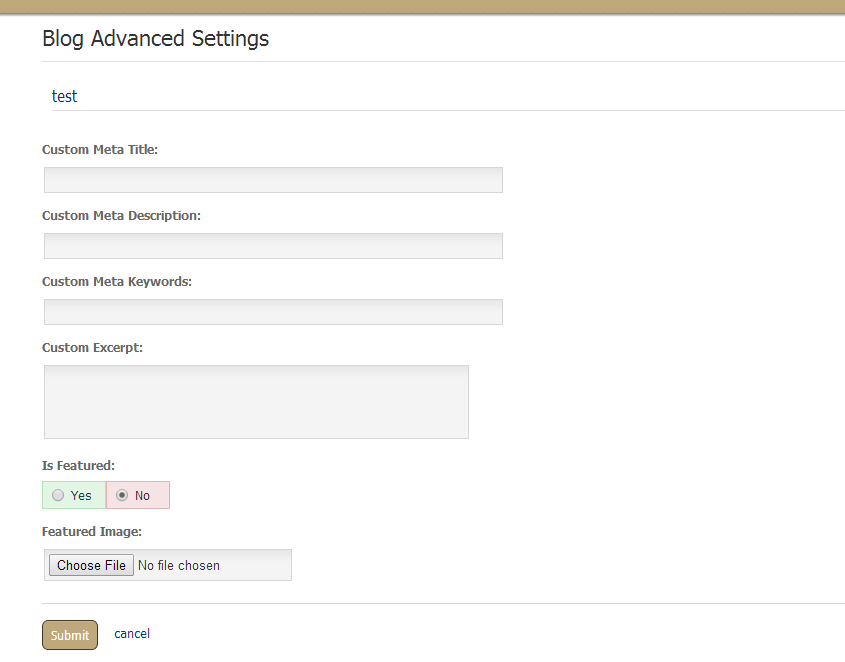
Task: Click the green Yes option box
Action: [x=74, y=495]
